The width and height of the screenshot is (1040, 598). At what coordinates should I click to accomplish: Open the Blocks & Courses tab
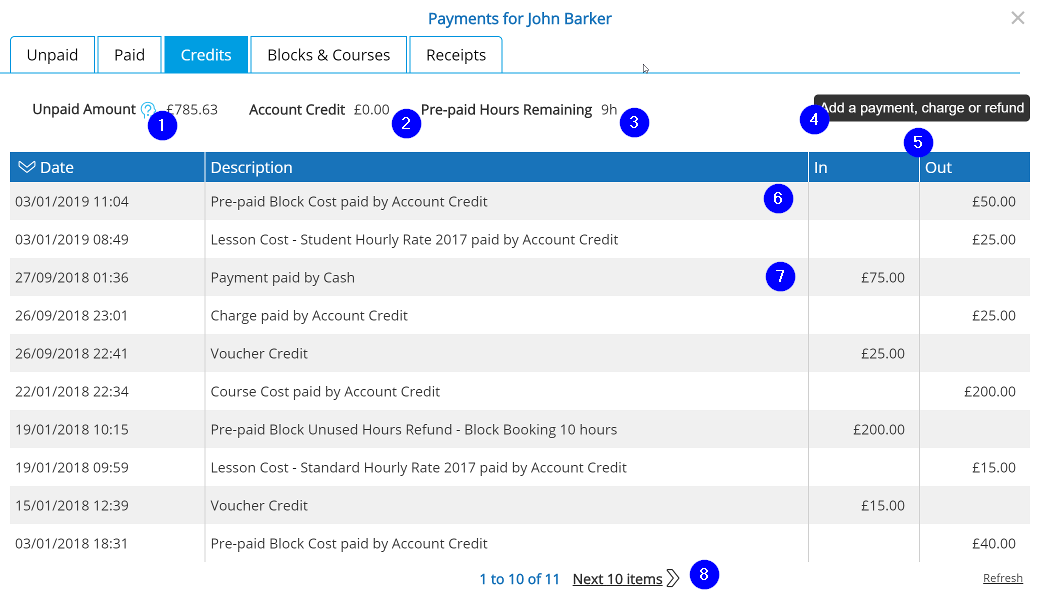pos(328,55)
